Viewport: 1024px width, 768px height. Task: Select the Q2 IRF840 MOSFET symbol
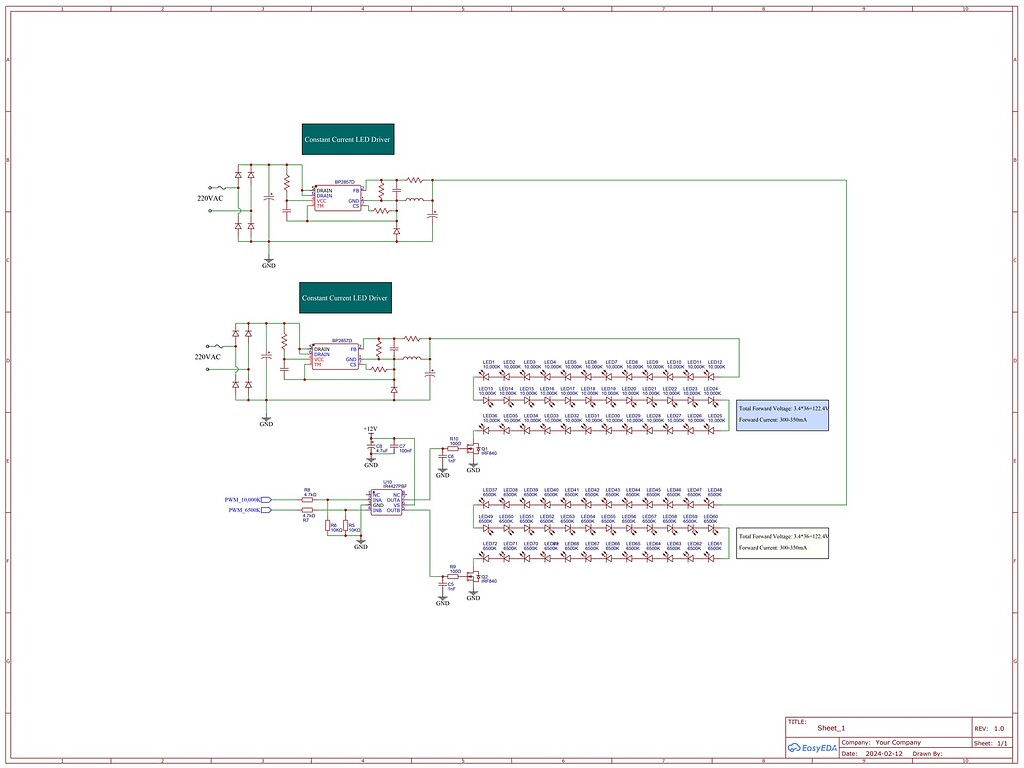pyautogui.click(x=472, y=576)
